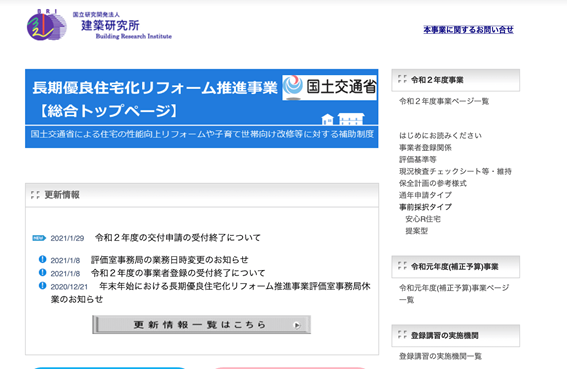Image resolution: width=567 pixels, height=369 pixels.
Task: Click the info icon beside 2020/12/21 entry
Action: pyautogui.click(x=42, y=286)
